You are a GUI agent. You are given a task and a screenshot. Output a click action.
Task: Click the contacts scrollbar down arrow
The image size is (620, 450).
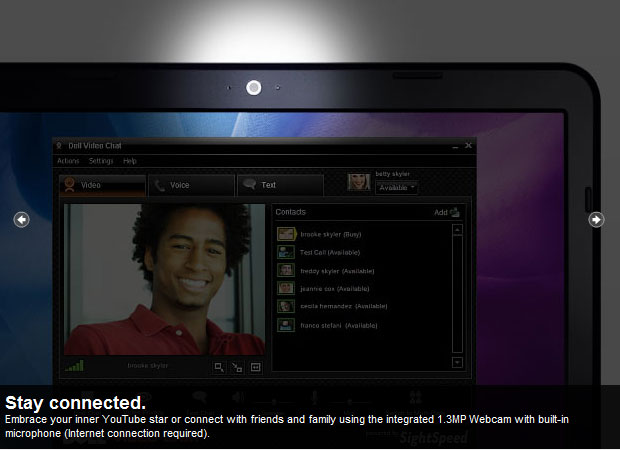458,362
